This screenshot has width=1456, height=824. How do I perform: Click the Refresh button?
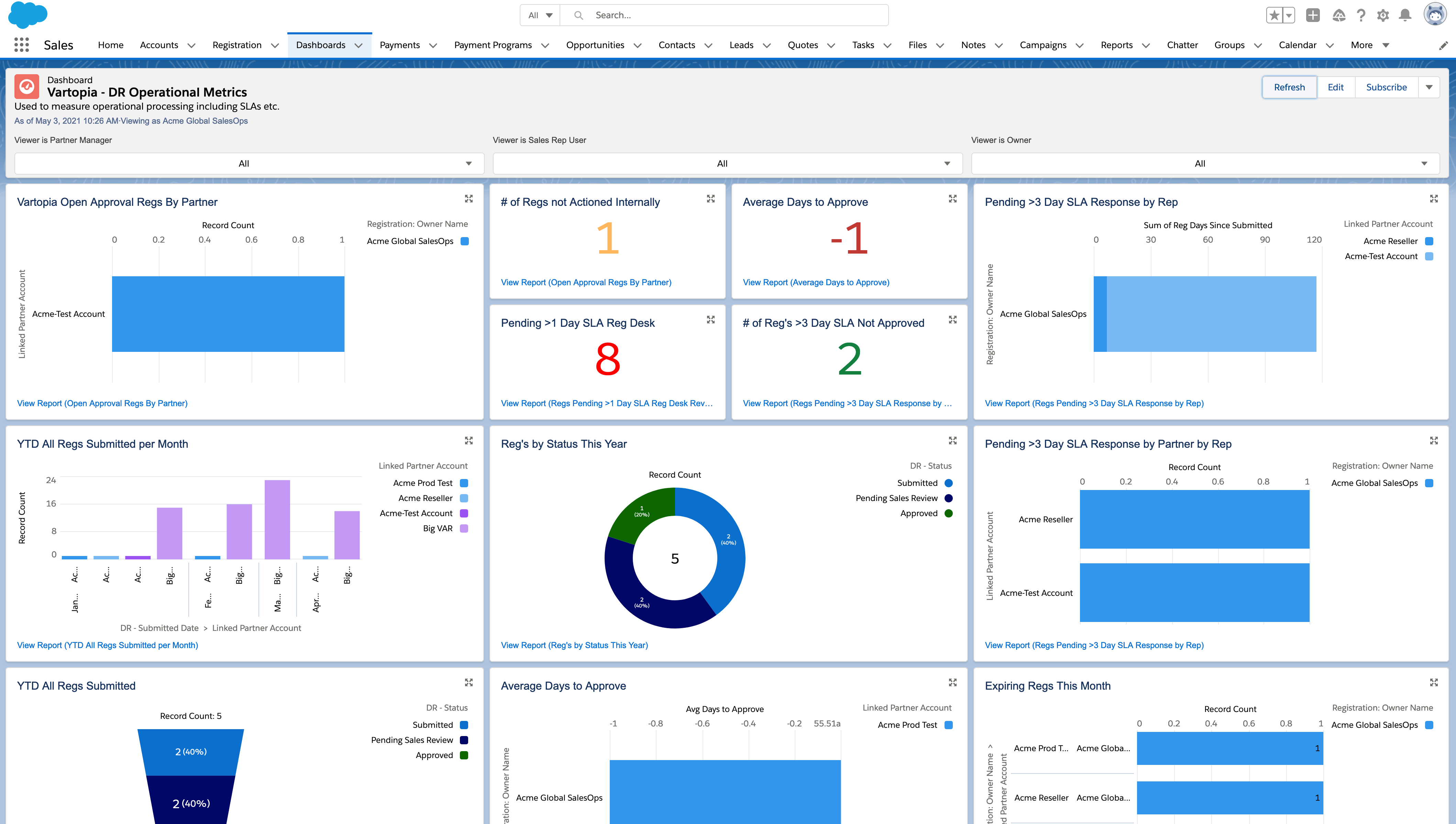1289,87
